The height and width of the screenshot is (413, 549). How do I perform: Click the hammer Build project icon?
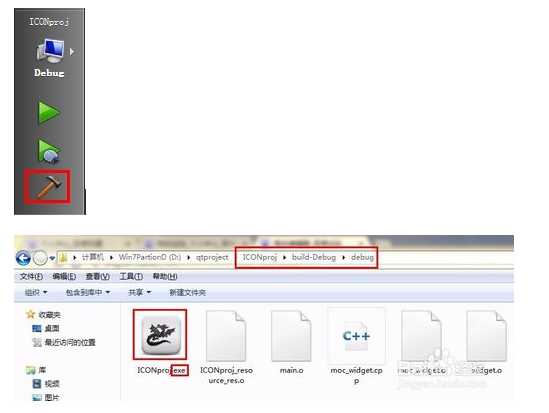pos(49,187)
